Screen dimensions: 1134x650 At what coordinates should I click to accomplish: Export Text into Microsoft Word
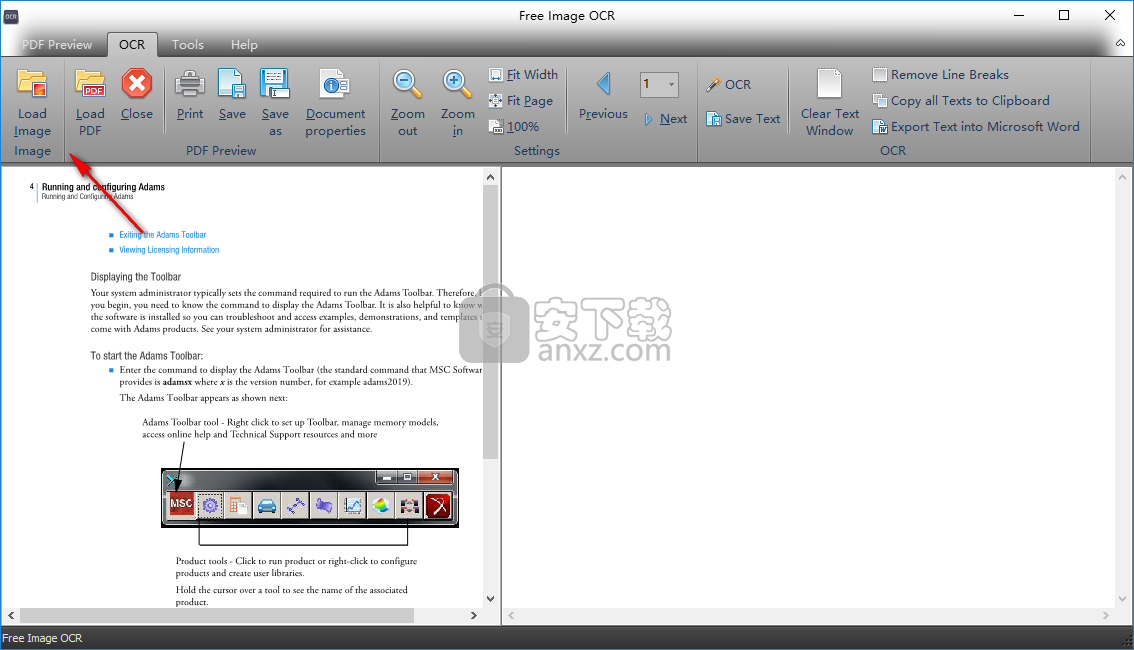tap(976, 127)
